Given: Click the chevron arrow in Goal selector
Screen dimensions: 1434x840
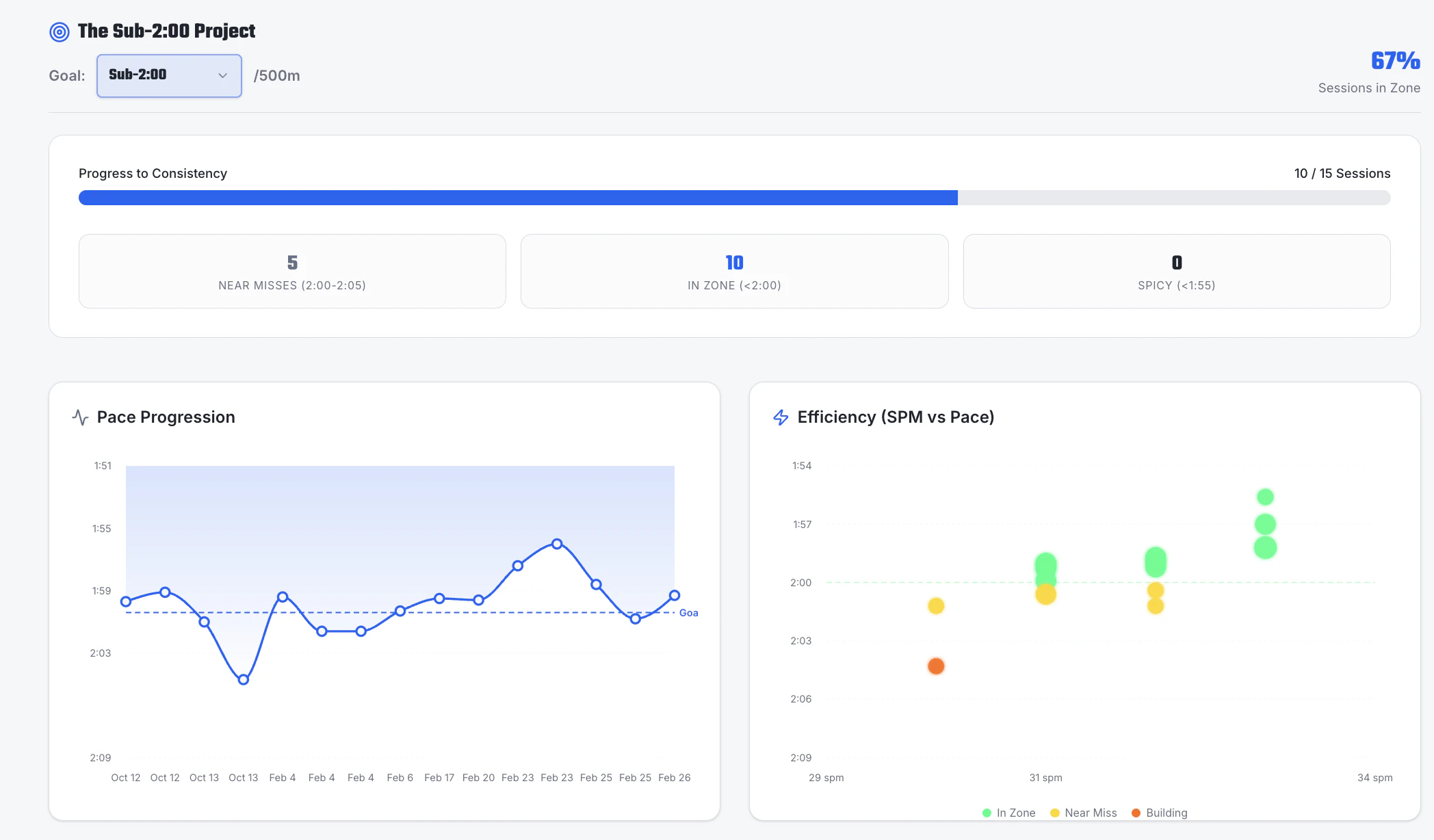Looking at the screenshot, I should point(222,75).
